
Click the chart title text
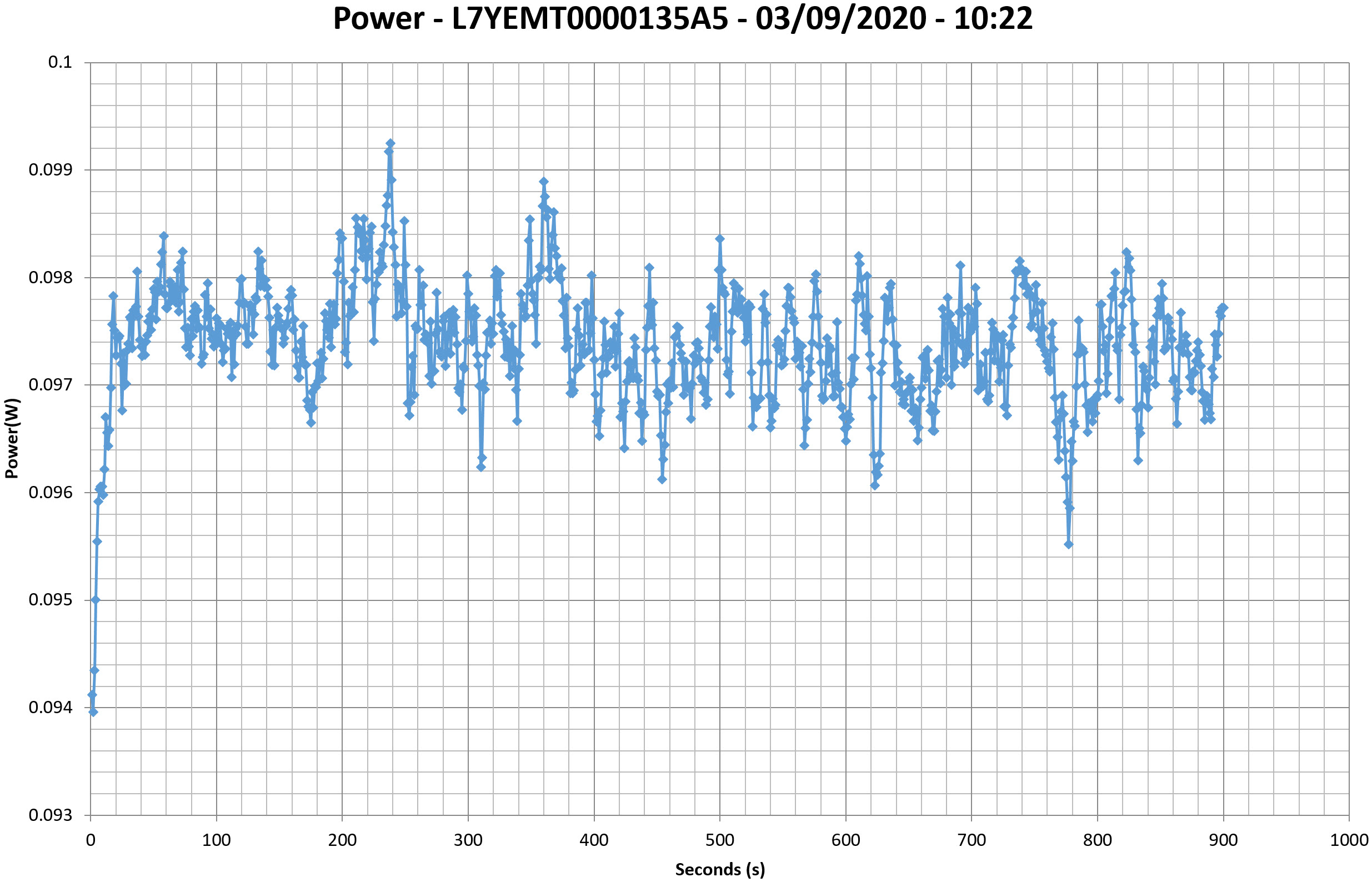(683, 18)
